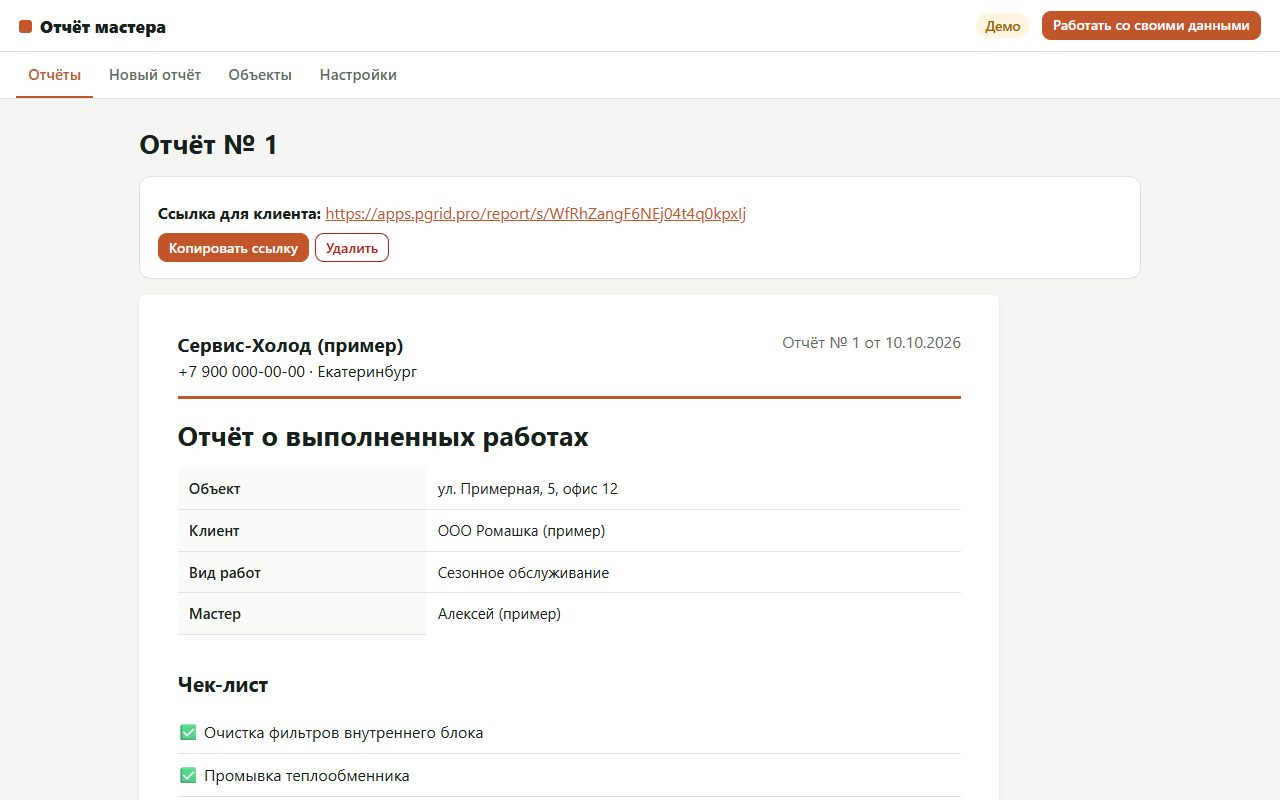
Task: Switch to the Новый отчёт tab
Action: (x=155, y=75)
